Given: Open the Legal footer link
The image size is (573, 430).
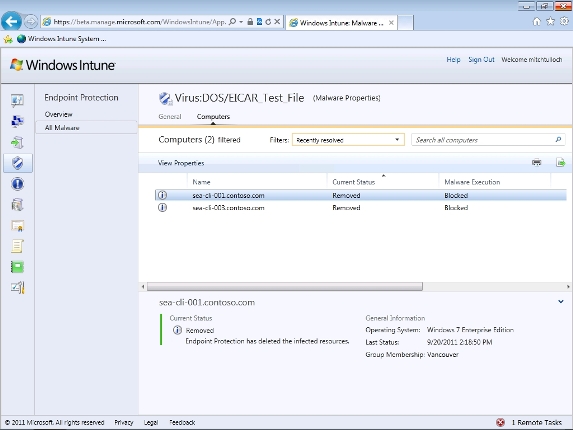Looking at the screenshot, I should 151,422.
